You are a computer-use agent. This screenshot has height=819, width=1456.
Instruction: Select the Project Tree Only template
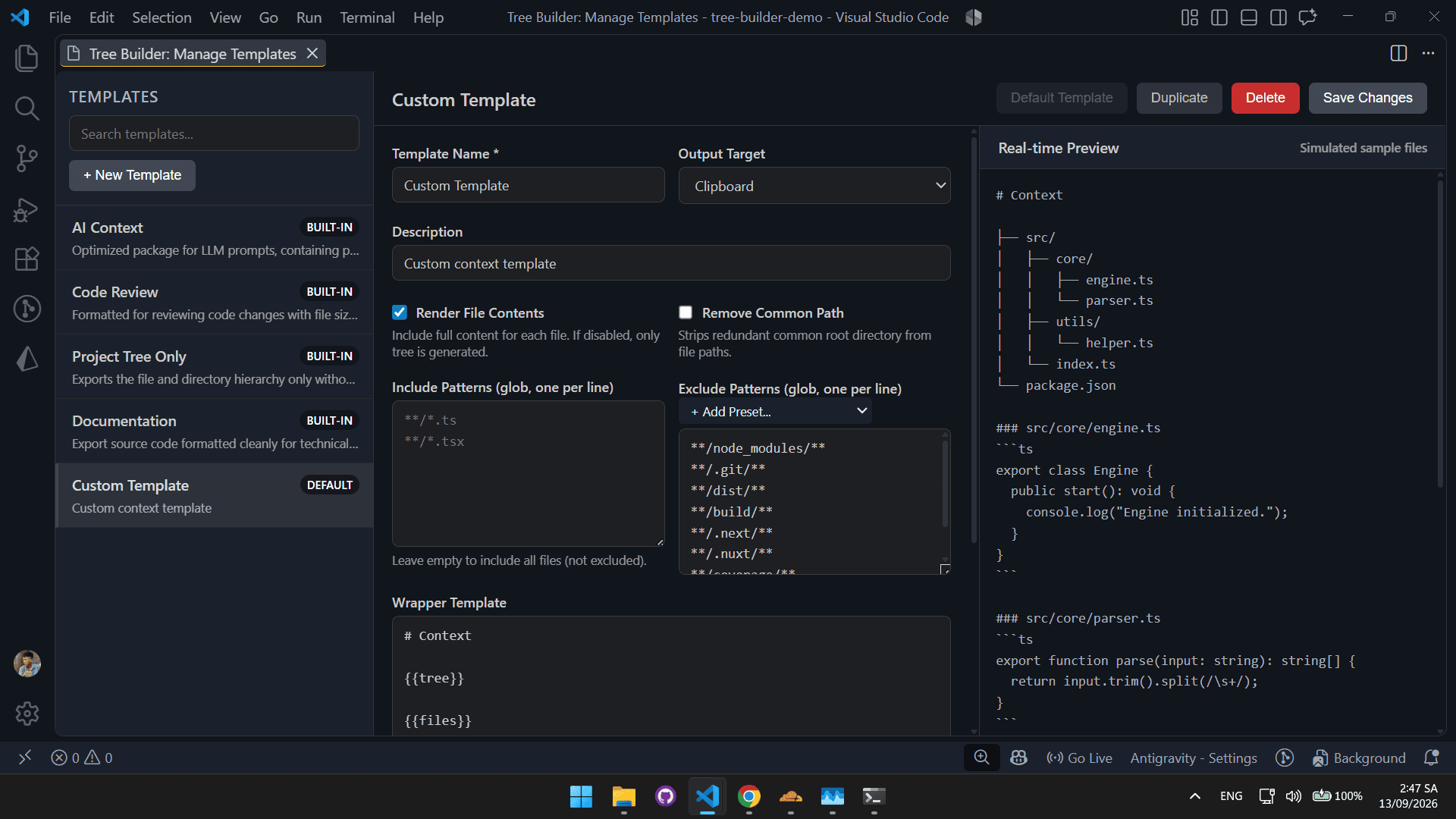point(215,367)
